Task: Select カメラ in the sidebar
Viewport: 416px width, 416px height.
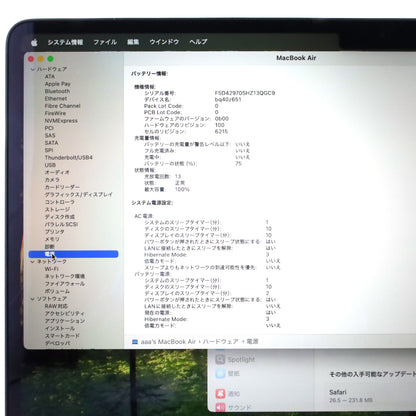Action: [x=52, y=180]
